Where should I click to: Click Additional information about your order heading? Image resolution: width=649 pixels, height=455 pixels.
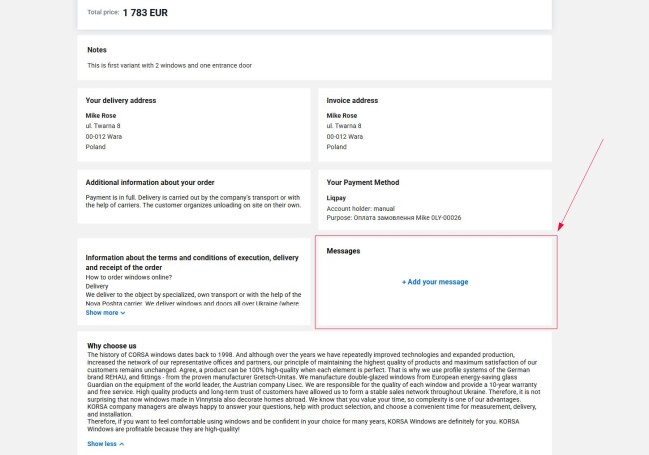[x=152, y=182]
